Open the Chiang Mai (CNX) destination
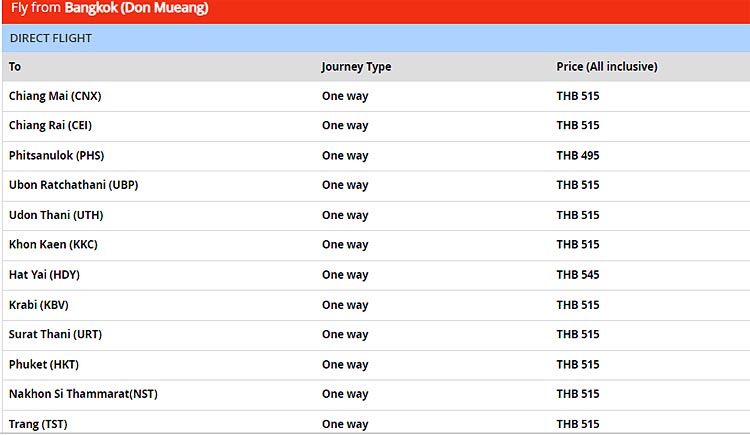 tap(55, 96)
